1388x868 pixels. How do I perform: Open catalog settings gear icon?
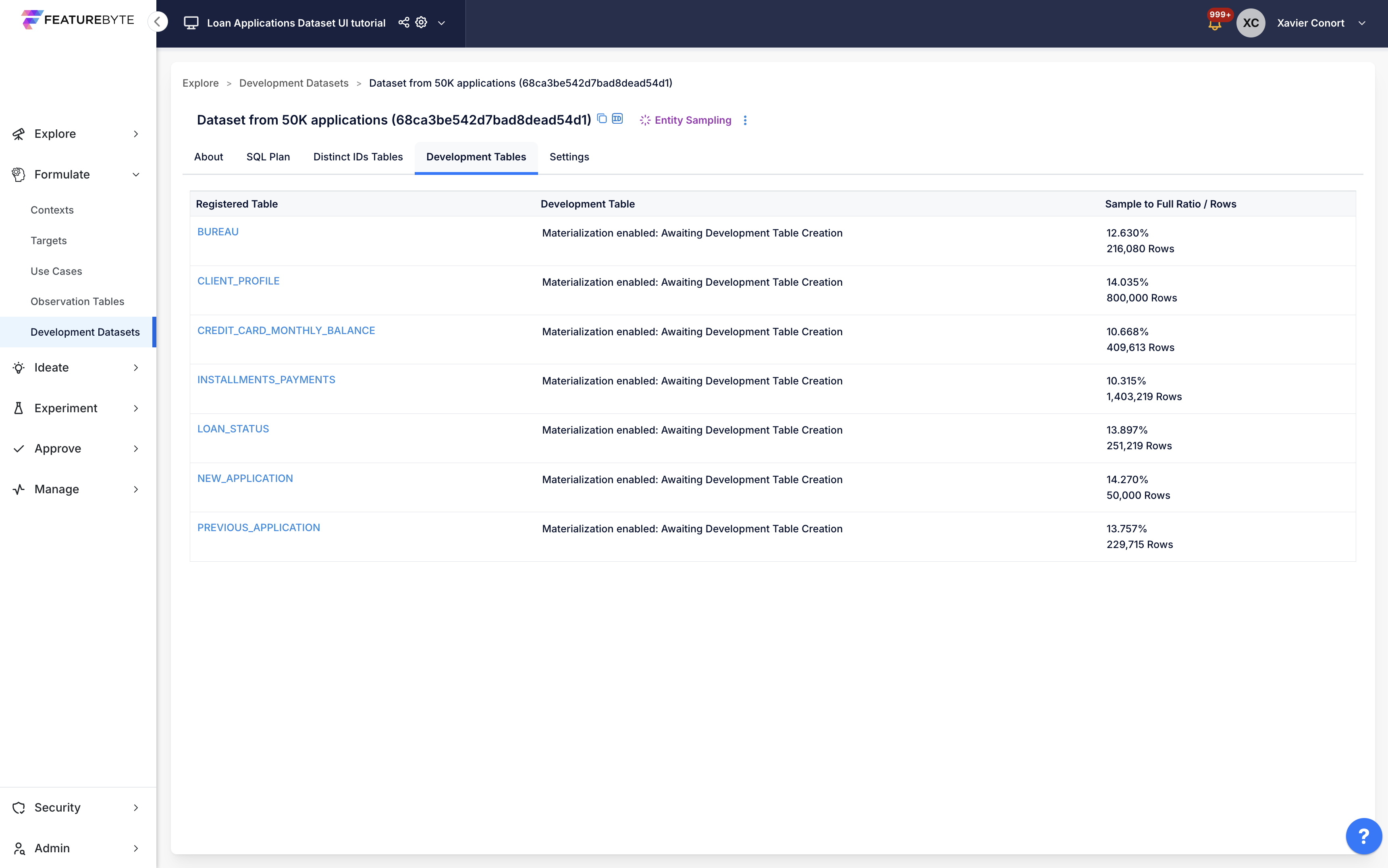point(421,23)
